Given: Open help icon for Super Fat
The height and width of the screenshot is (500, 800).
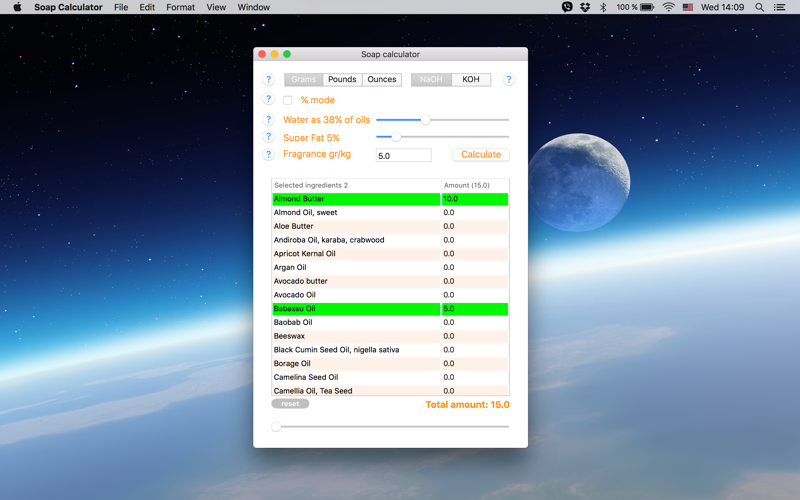Looking at the screenshot, I should (268, 137).
